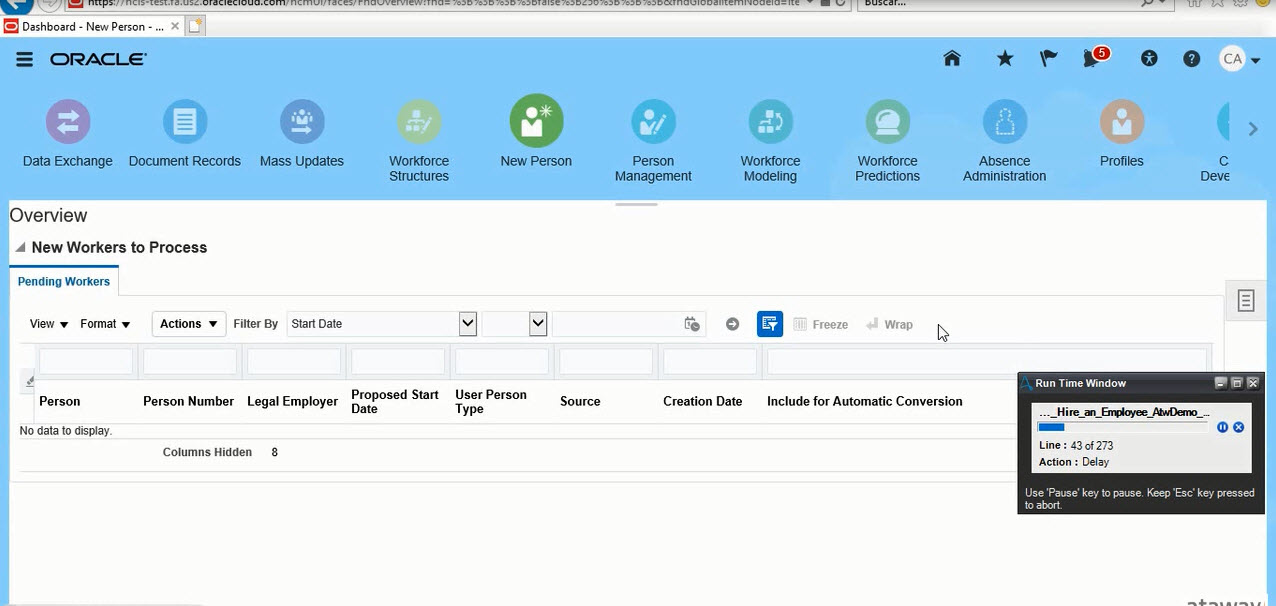Screen dimensions: 1276x606
Task: Toggle Query By Example filter icon
Action: (770, 324)
